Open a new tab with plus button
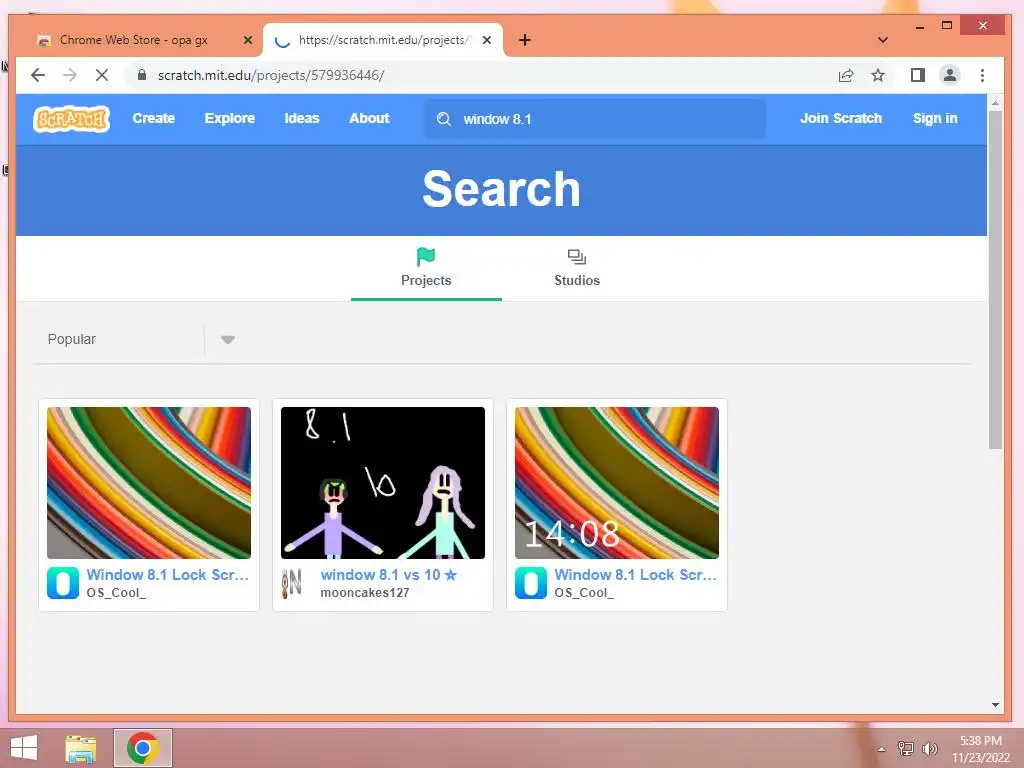The height and width of the screenshot is (768, 1024). click(524, 40)
